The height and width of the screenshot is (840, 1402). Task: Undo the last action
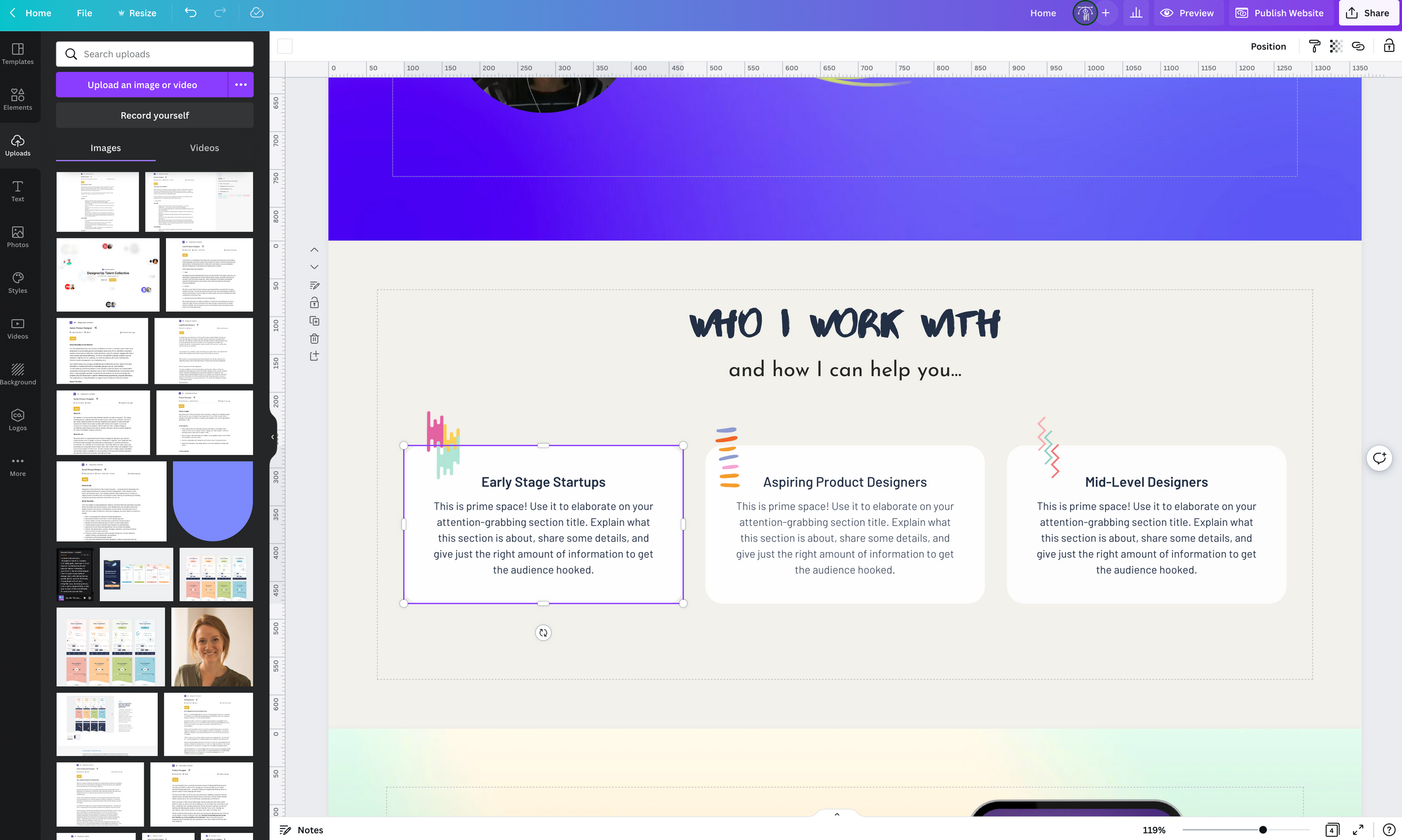click(190, 12)
